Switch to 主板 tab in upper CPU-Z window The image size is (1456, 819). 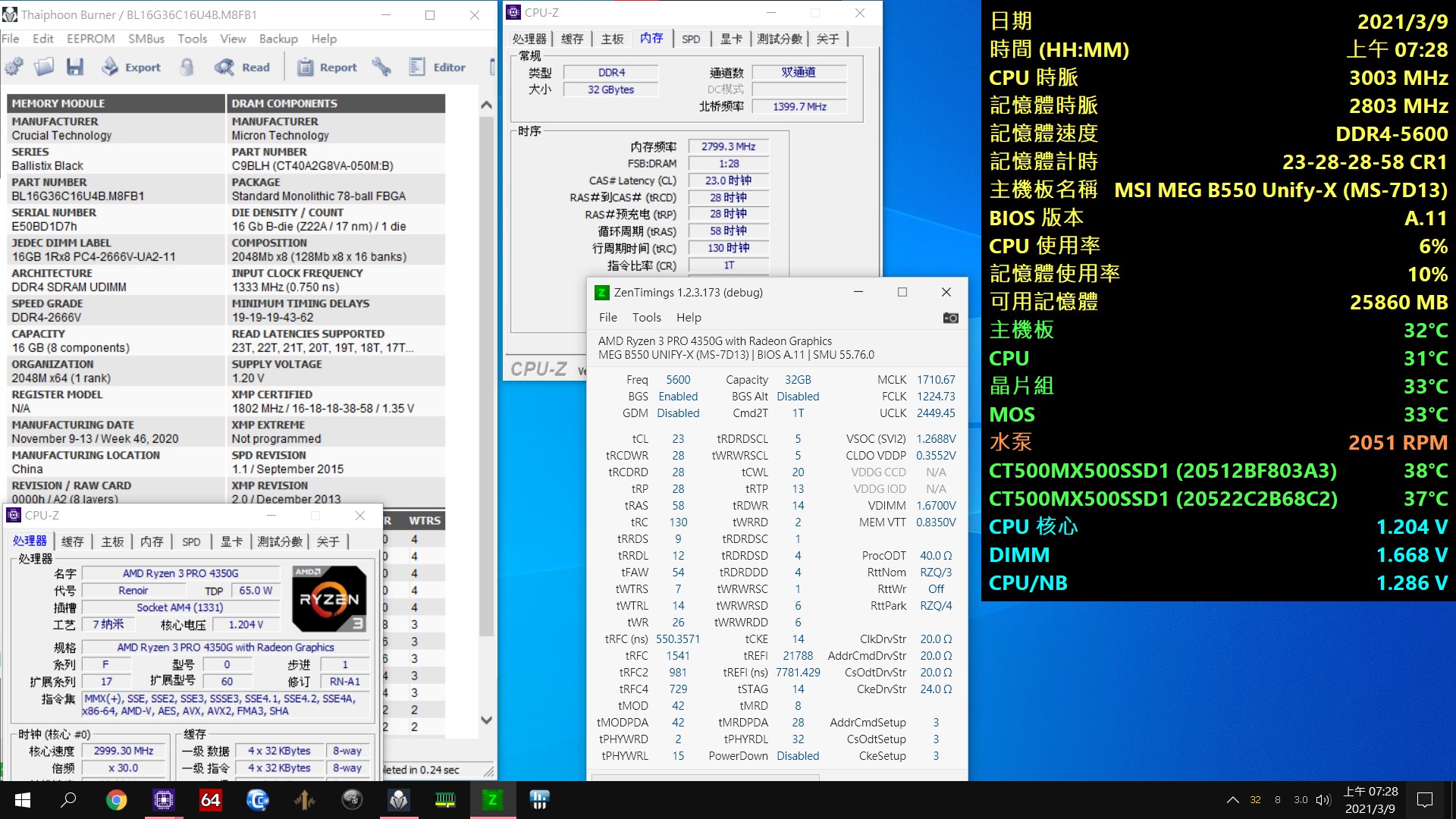(x=612, y=39)
